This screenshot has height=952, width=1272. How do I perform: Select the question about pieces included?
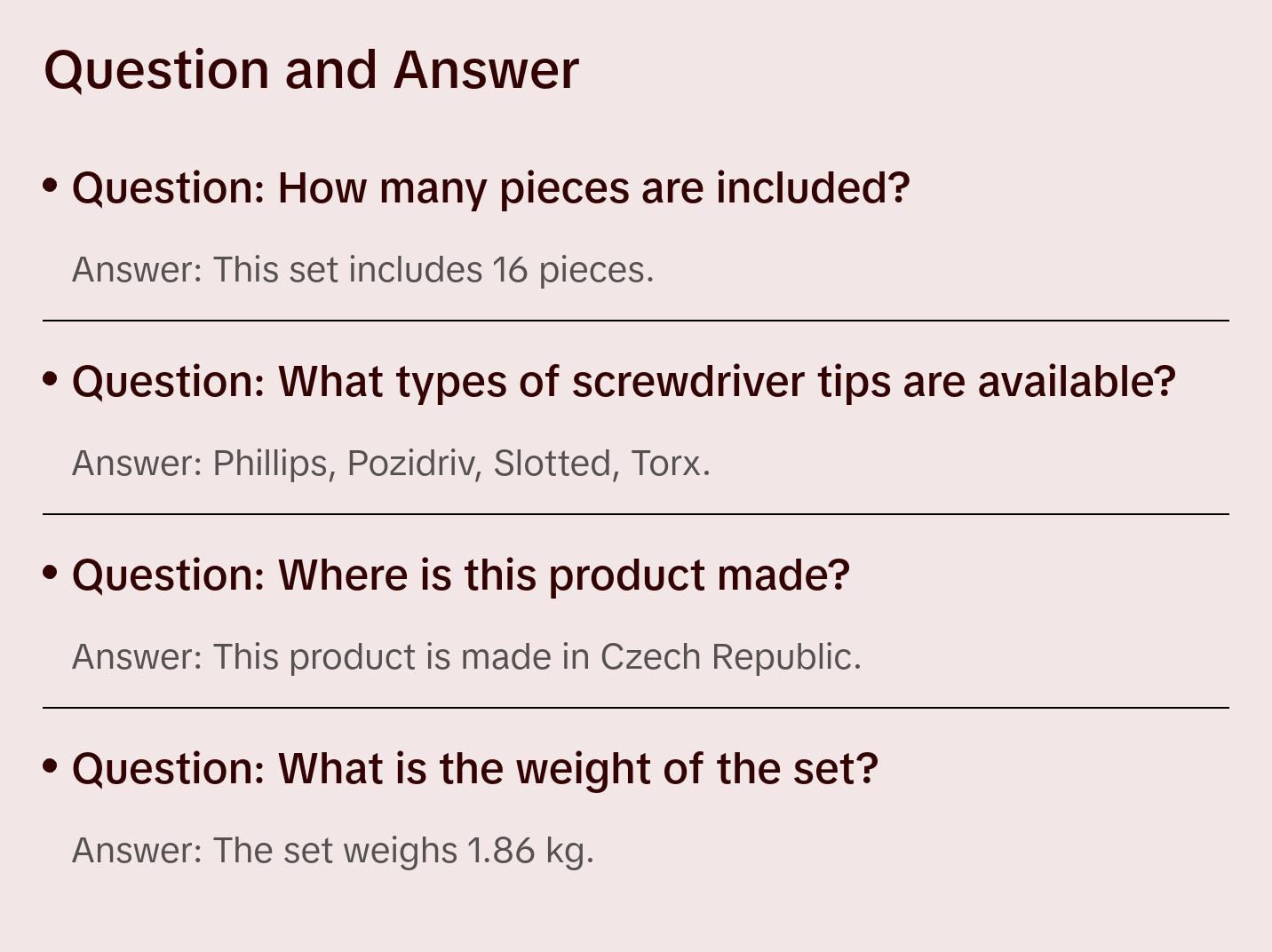click(x=490, y=188)
